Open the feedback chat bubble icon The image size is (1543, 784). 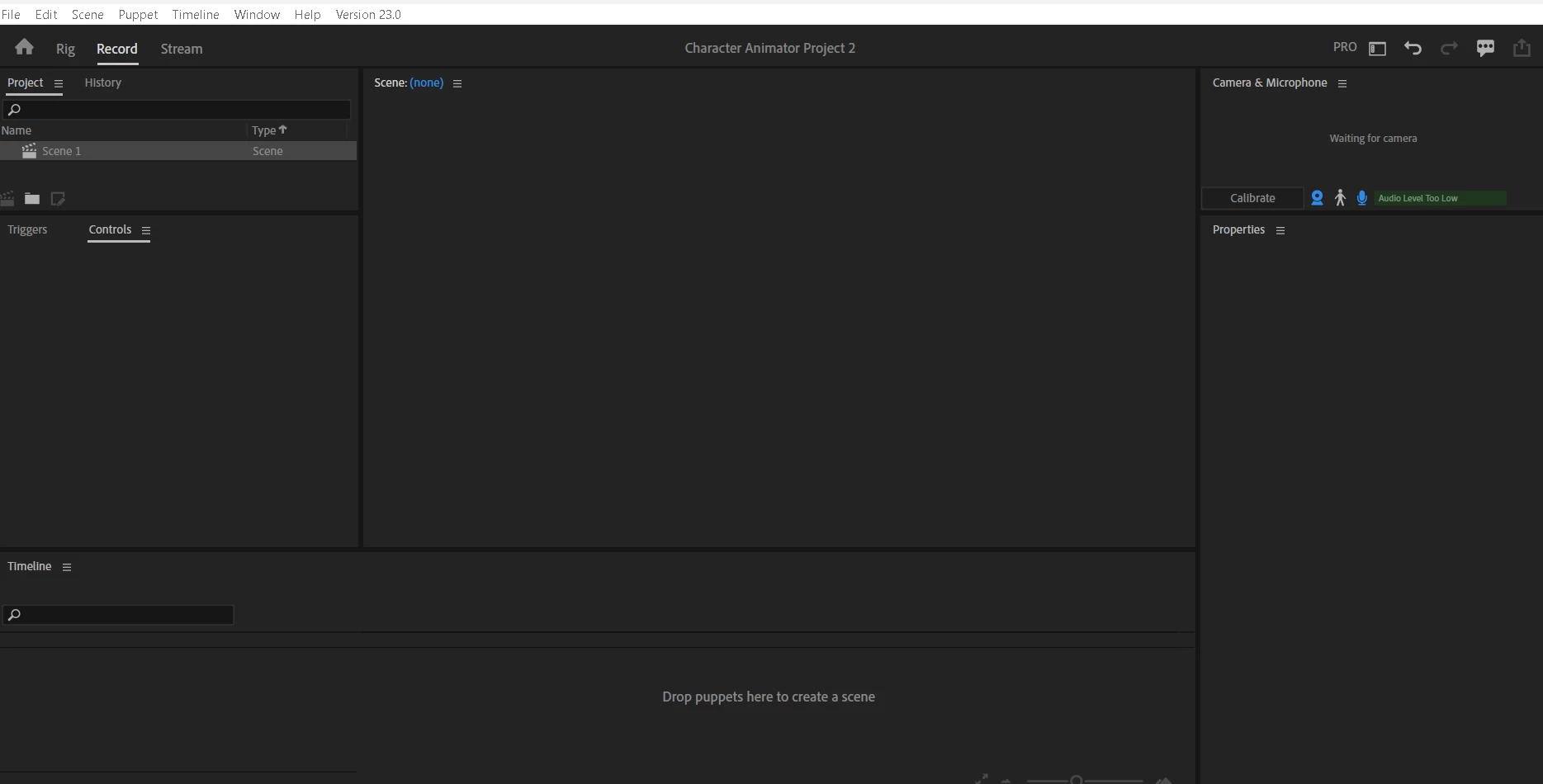(x=1485, y=49)
